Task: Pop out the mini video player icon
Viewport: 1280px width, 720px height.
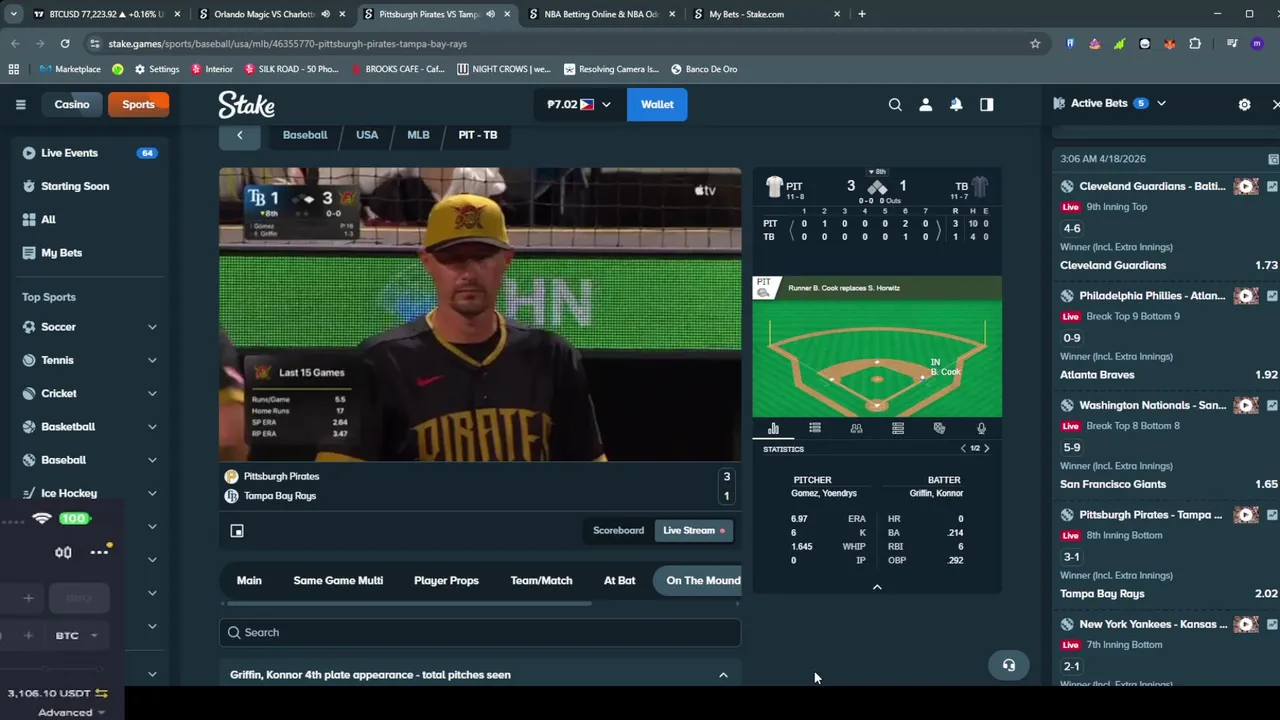Action: click(237, 531)
